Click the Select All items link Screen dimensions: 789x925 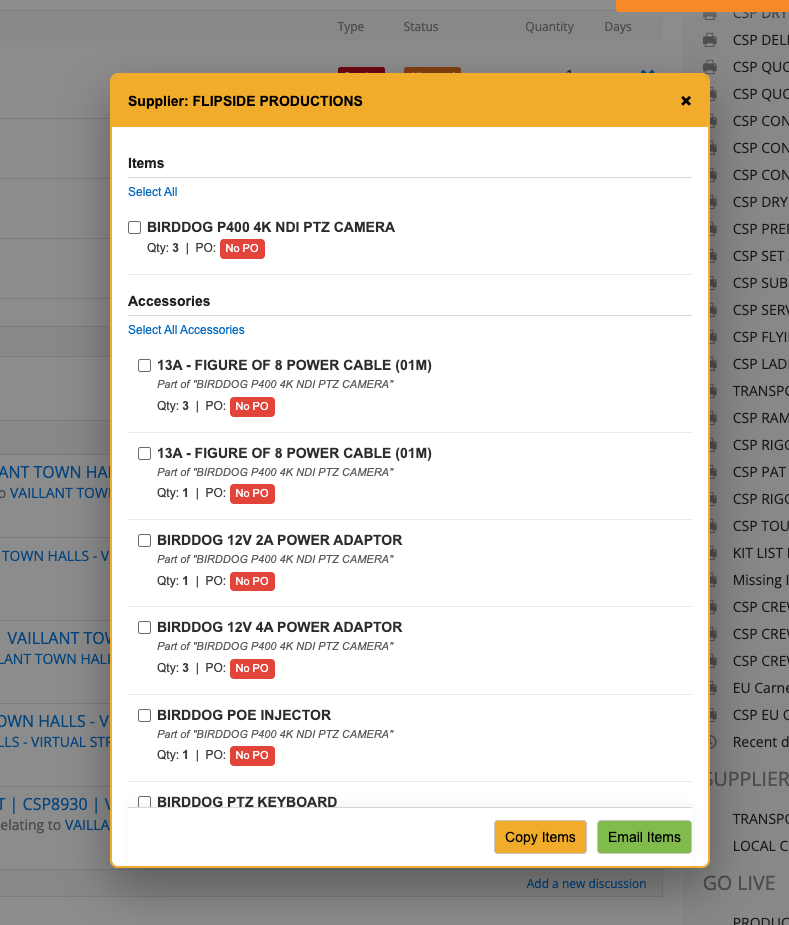[x=152, y=192]
